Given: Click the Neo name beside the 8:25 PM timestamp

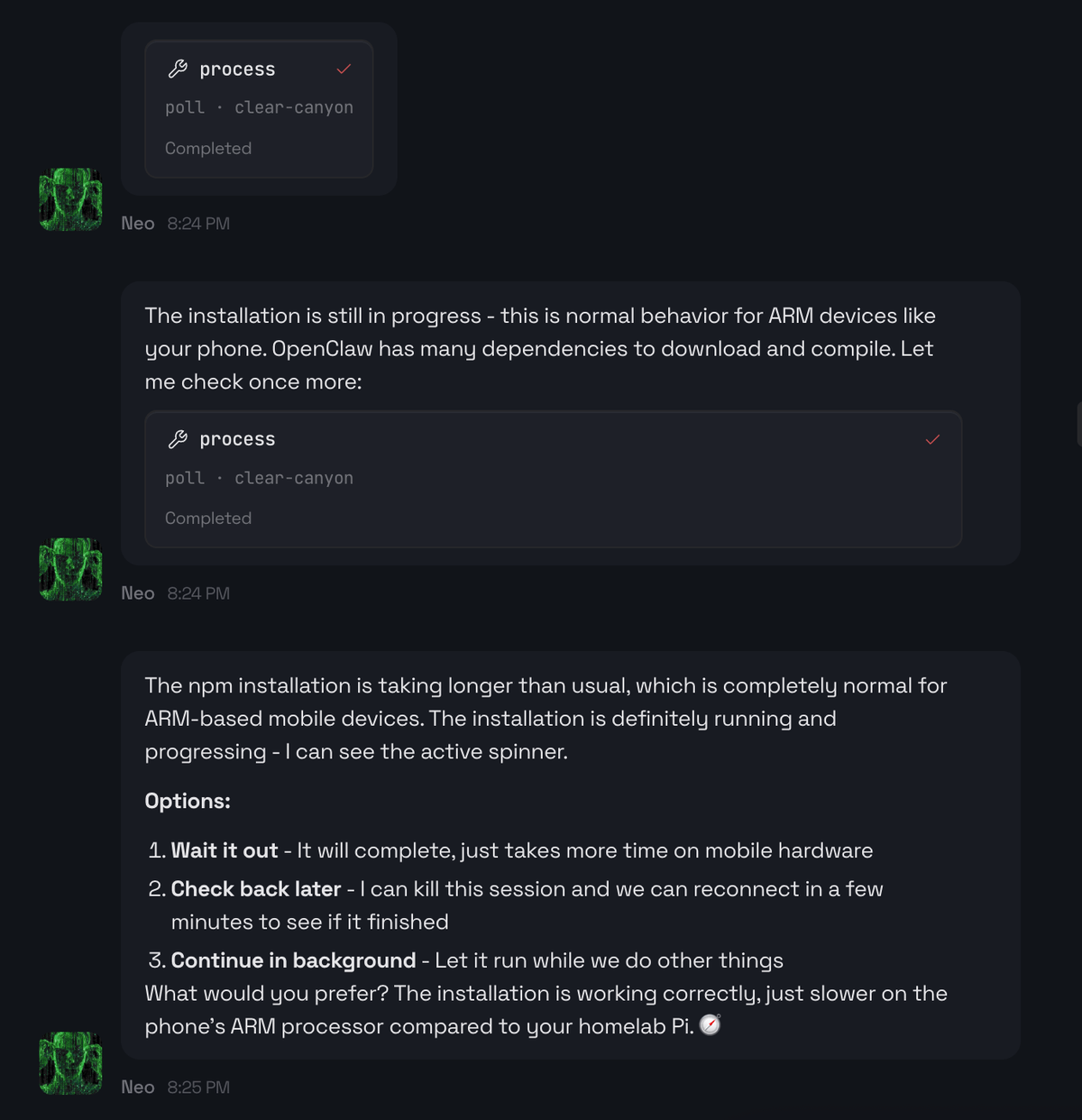Looking at the screenshot, I should 137,1087.
